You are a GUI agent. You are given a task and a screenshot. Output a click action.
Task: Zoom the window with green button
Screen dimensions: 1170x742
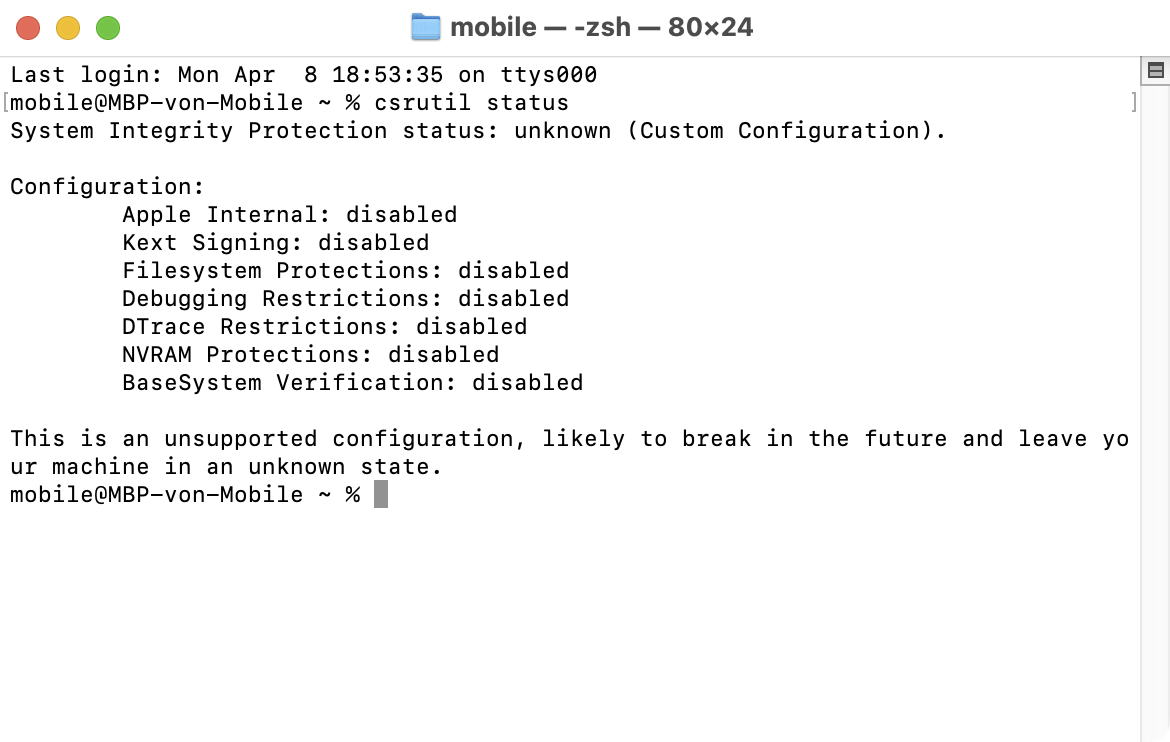tap(108, 28)
